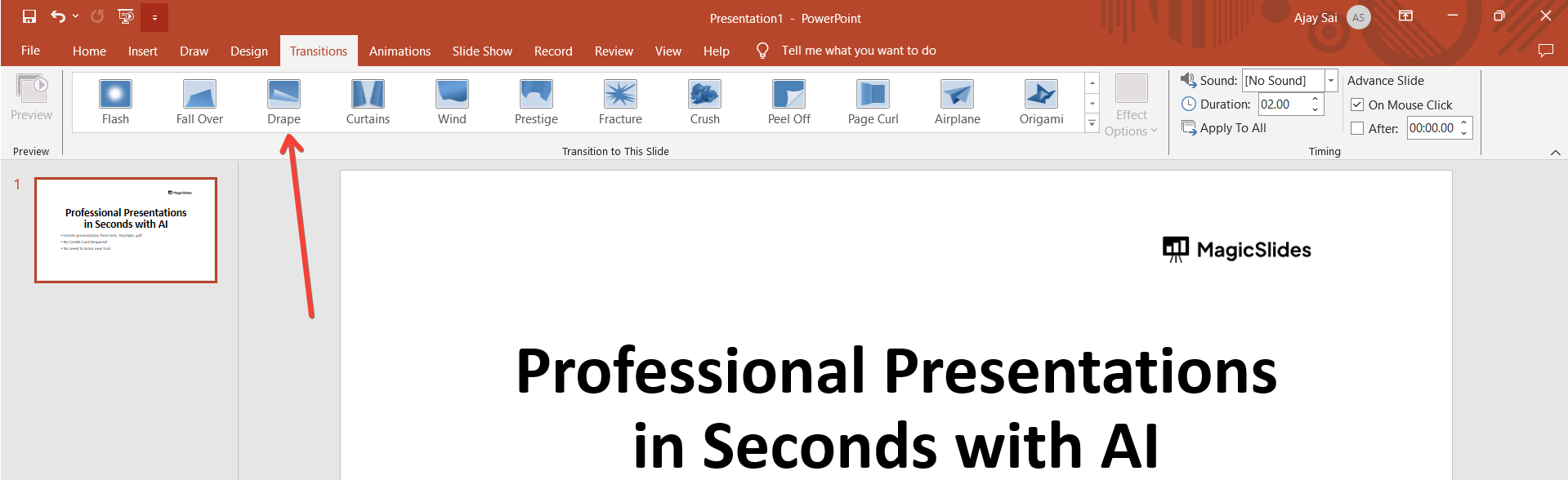Viewport: 1568px width, 480px height.
Task: Decrease the After time with down arrow
Action: (x=1464, y=133)
